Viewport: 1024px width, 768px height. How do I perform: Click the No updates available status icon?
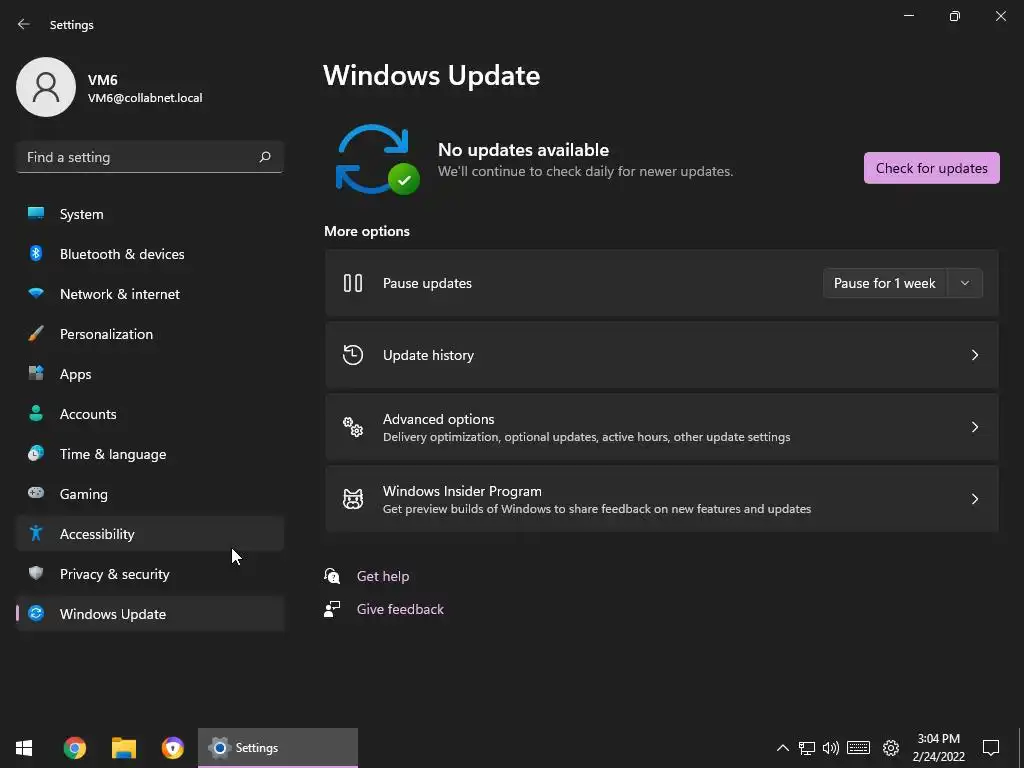377,159
